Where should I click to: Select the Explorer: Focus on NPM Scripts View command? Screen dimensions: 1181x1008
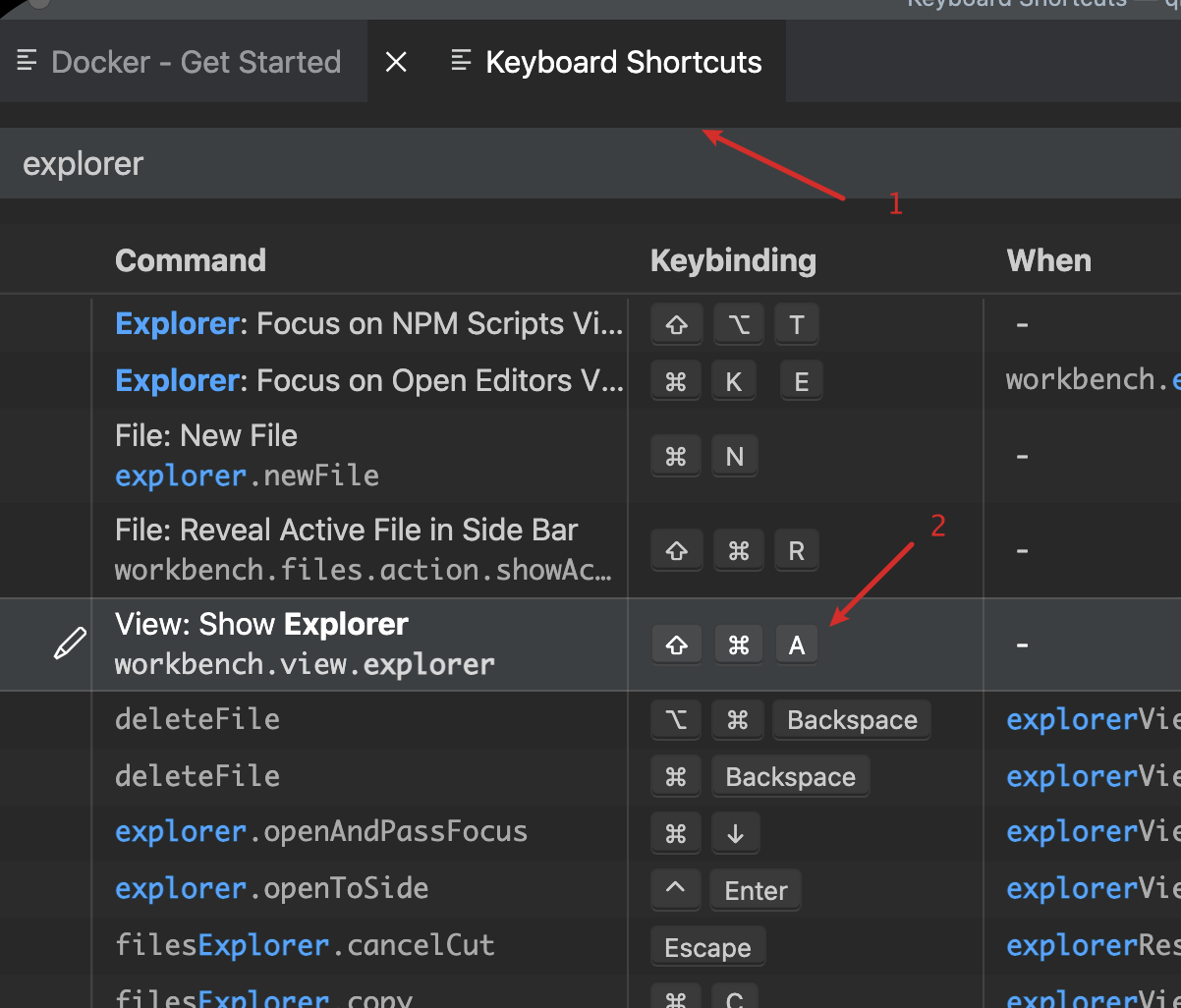[x=368, y=323]
